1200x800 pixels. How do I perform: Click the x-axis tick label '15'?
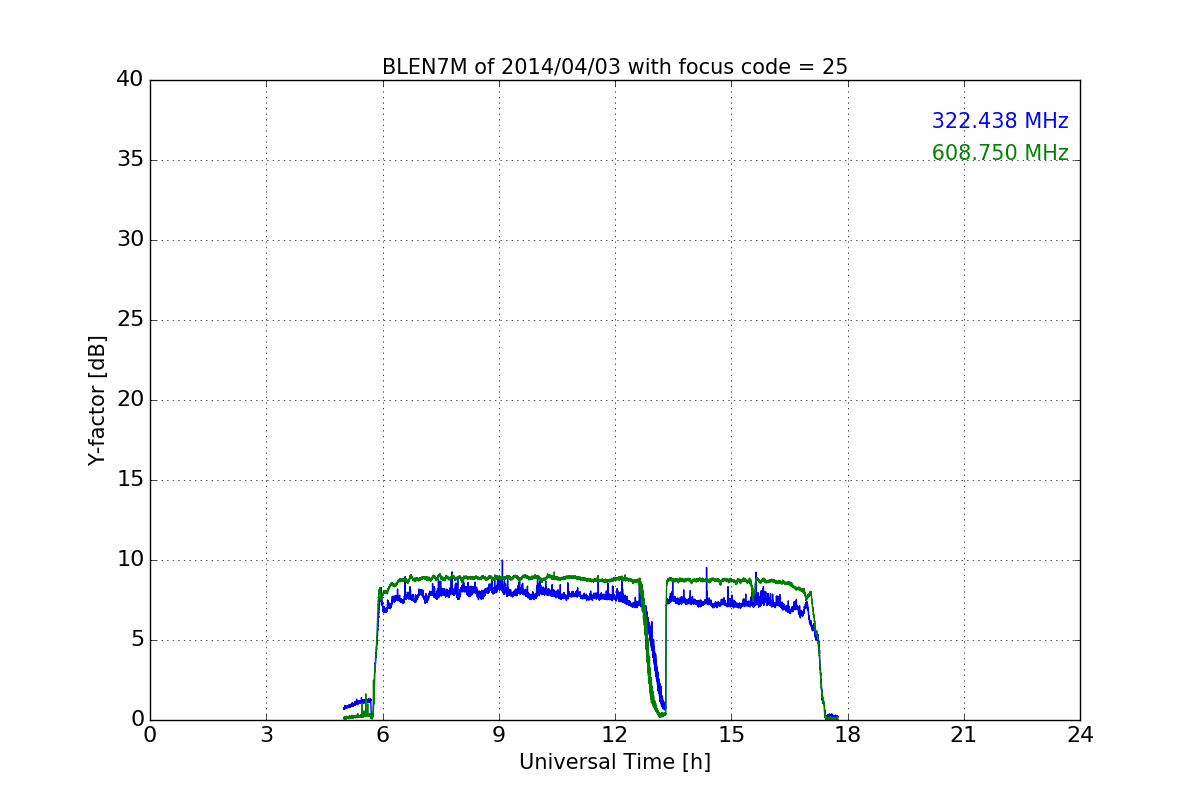tap(731, 735)
